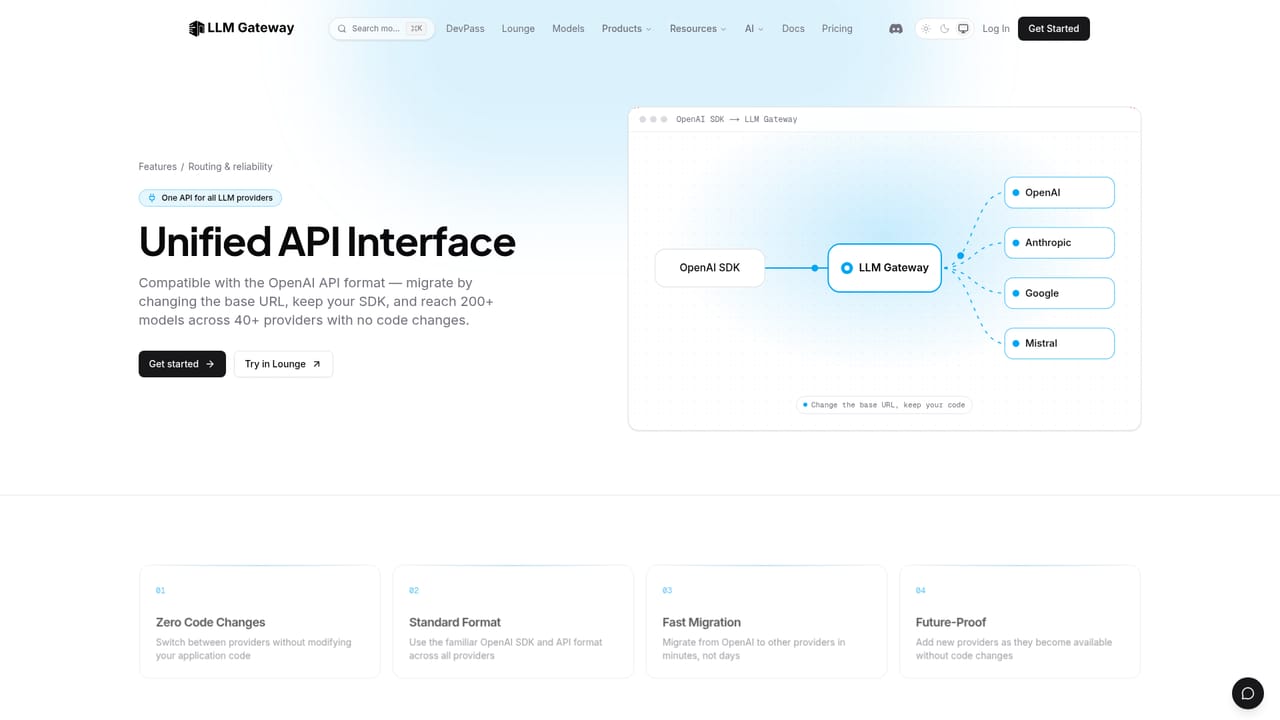Click the Zero Code Changes card
The width and height of the screenshot is (1280, 720).
coord(260,622)
